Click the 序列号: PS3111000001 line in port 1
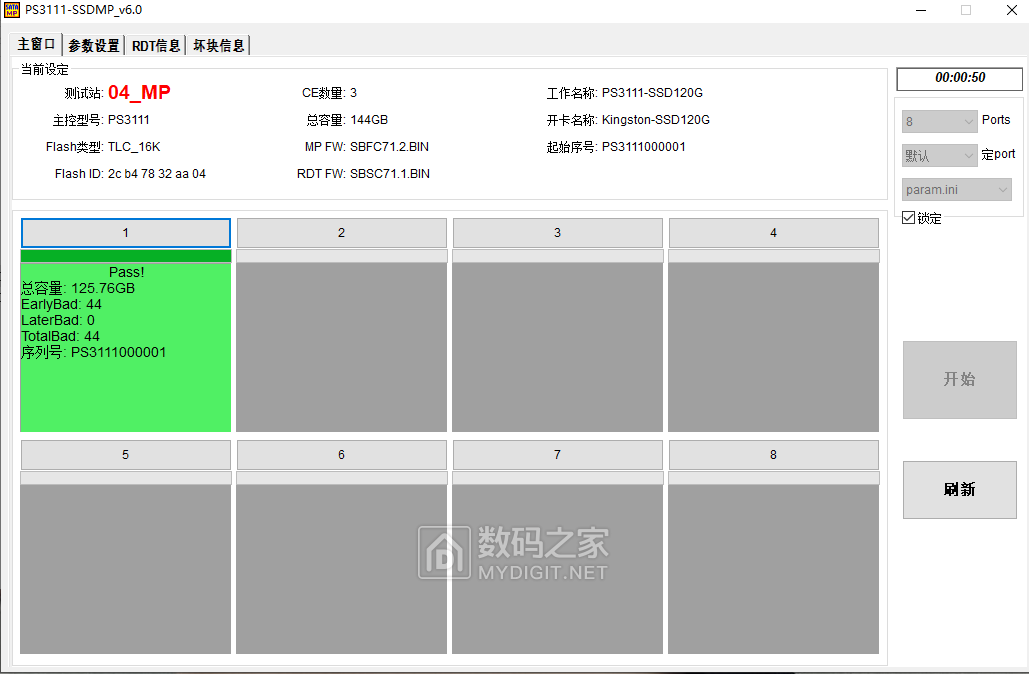1029x674 pixels. pos(93,352)
